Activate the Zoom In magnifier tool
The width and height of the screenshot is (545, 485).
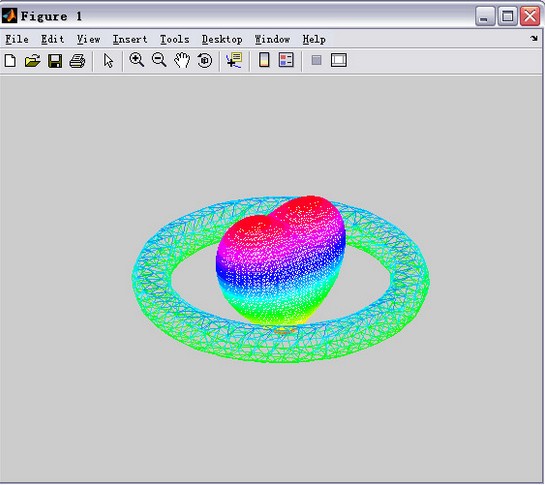[137, 60]
